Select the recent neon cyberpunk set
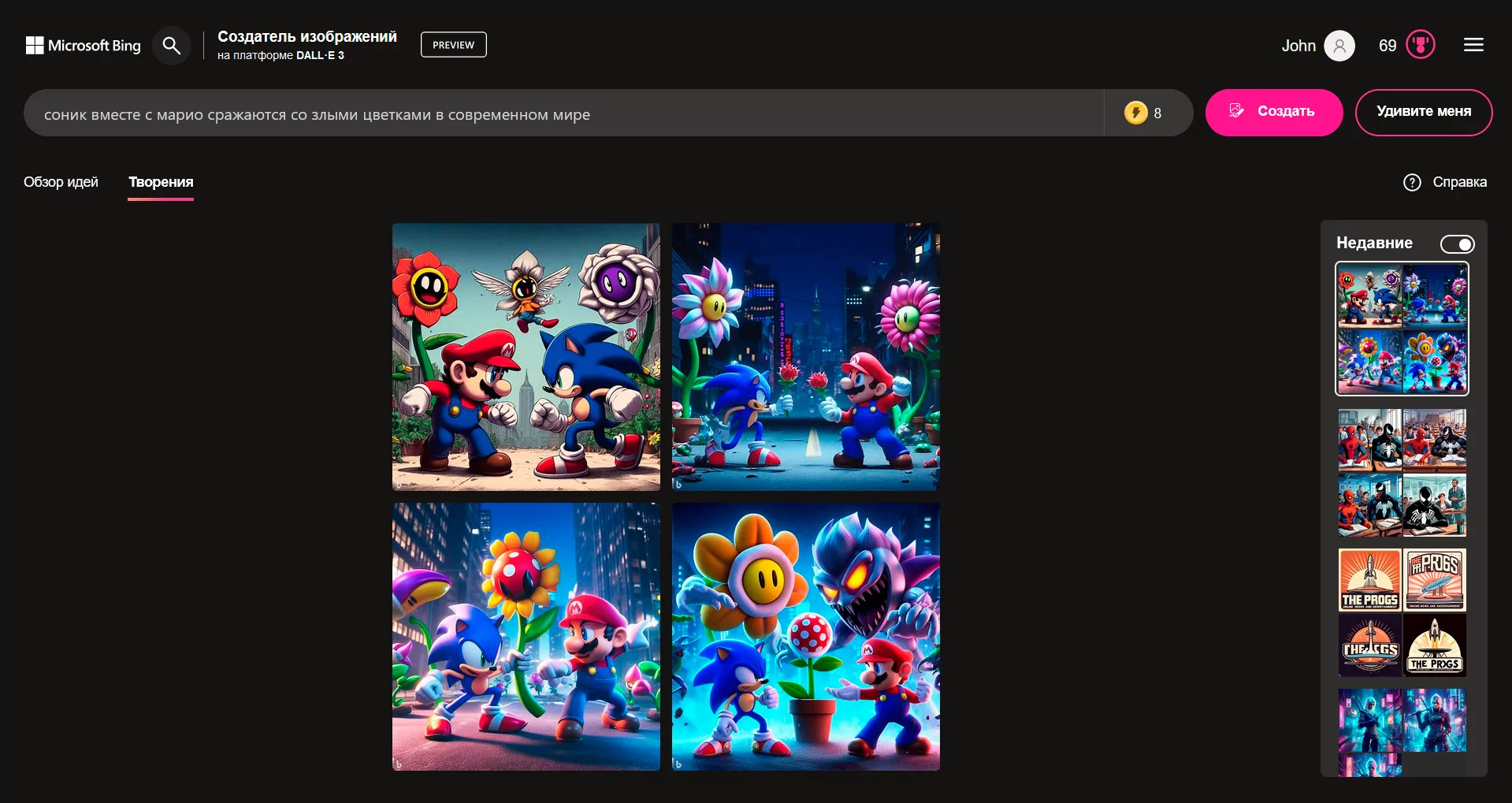 (1402, 732)
